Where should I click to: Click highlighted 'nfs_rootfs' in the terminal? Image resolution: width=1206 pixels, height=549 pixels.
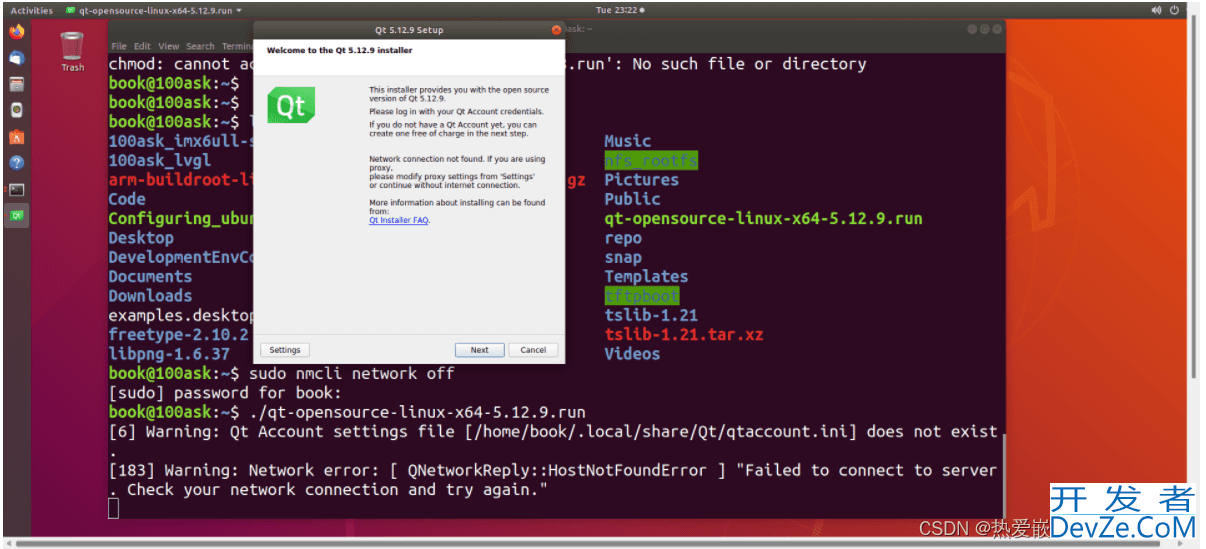click(651, 161)
